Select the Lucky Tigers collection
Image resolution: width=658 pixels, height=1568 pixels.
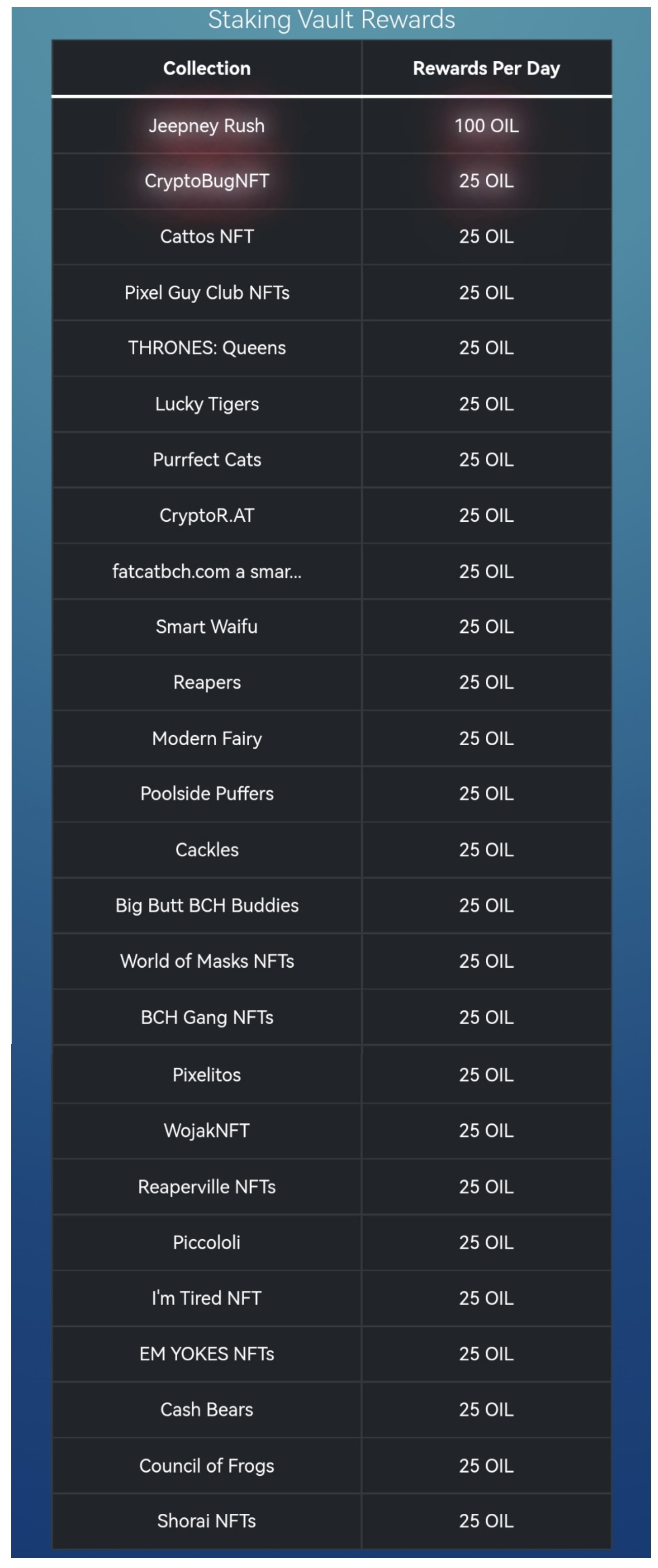[206, 404]
